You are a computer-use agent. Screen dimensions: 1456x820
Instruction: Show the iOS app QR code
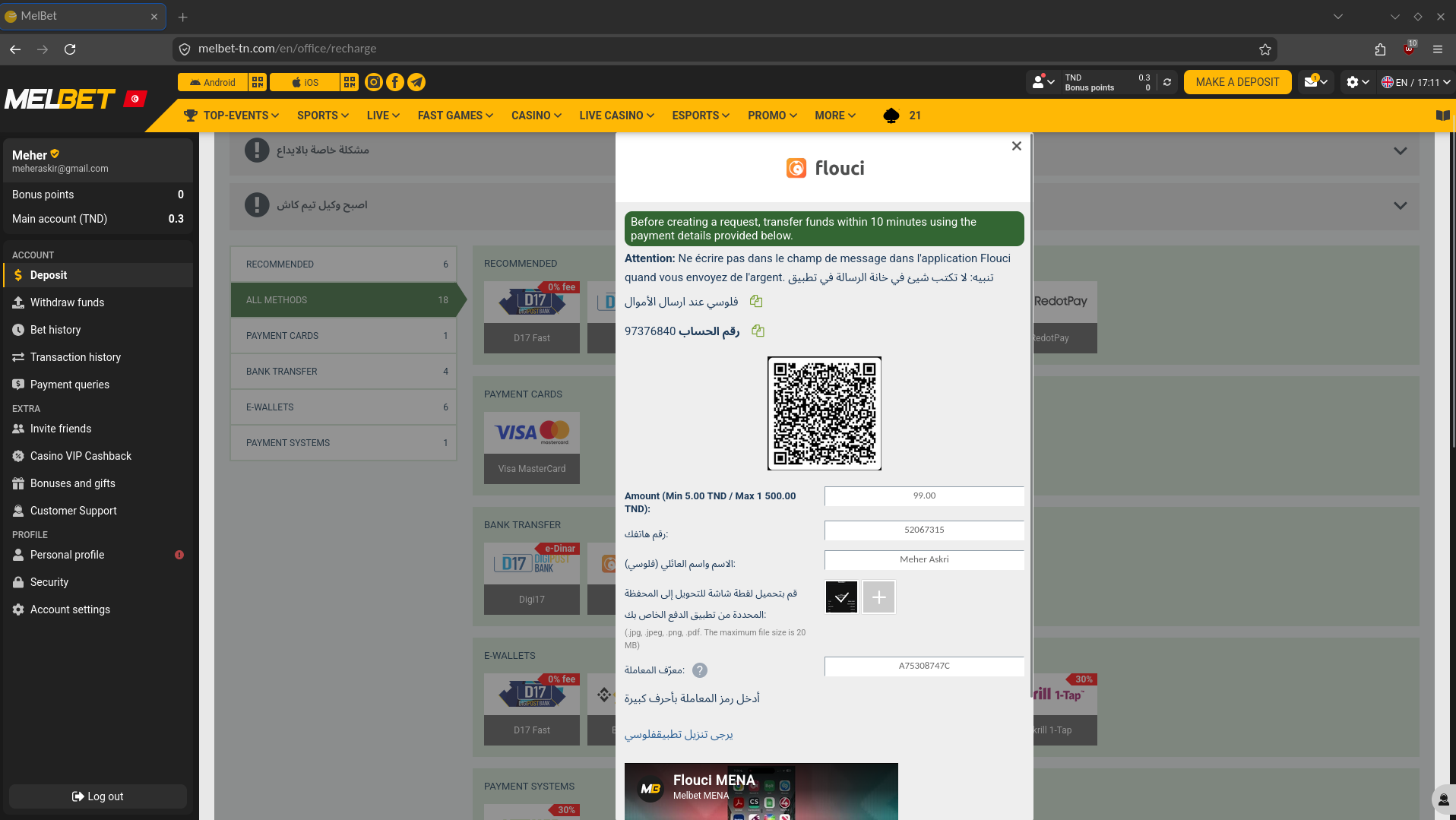coord(350,82)
